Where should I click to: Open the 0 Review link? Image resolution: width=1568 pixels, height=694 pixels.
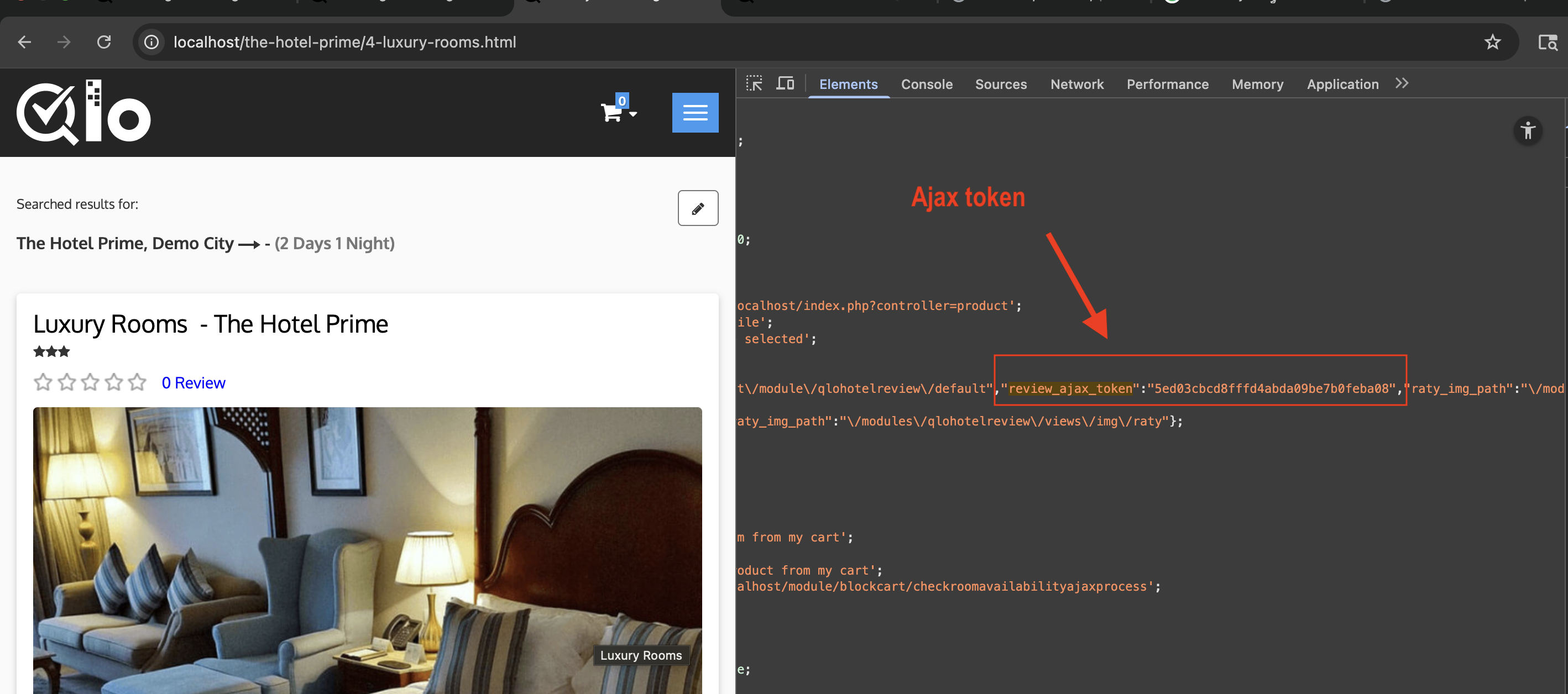pyautogui.click(x=194, y=382)
